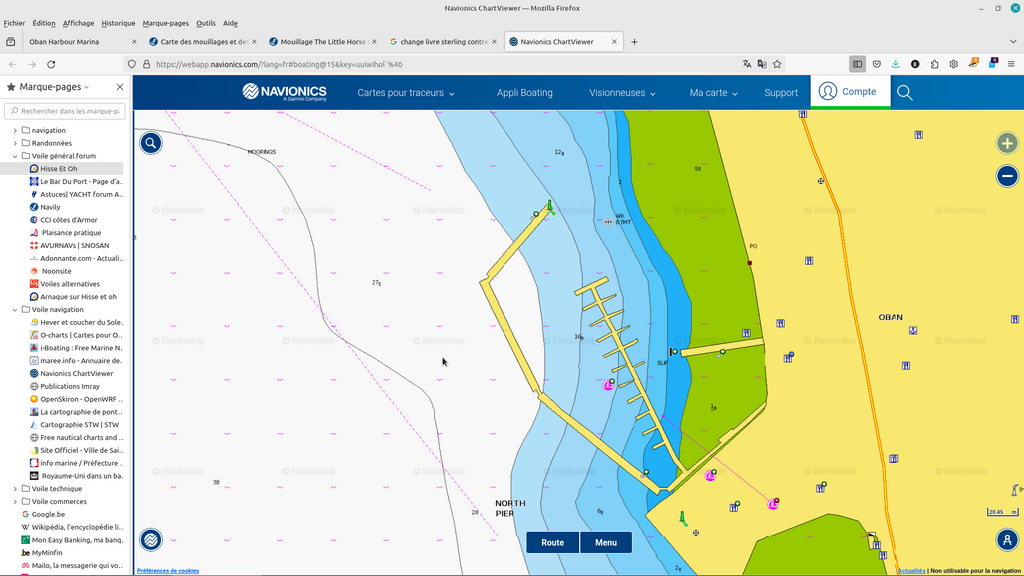Click the shield tracking protection icon
Screen dimensions: 1024x576
(132, 64)
